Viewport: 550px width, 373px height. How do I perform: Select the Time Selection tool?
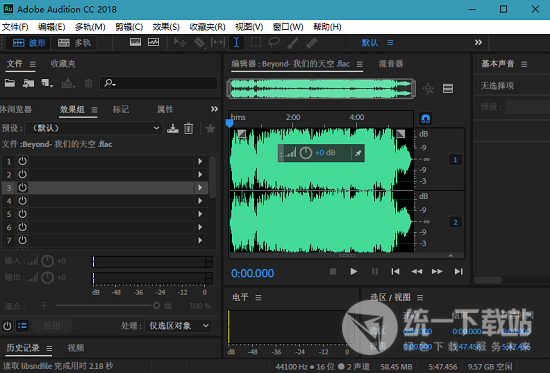click(x=236, y=43)
